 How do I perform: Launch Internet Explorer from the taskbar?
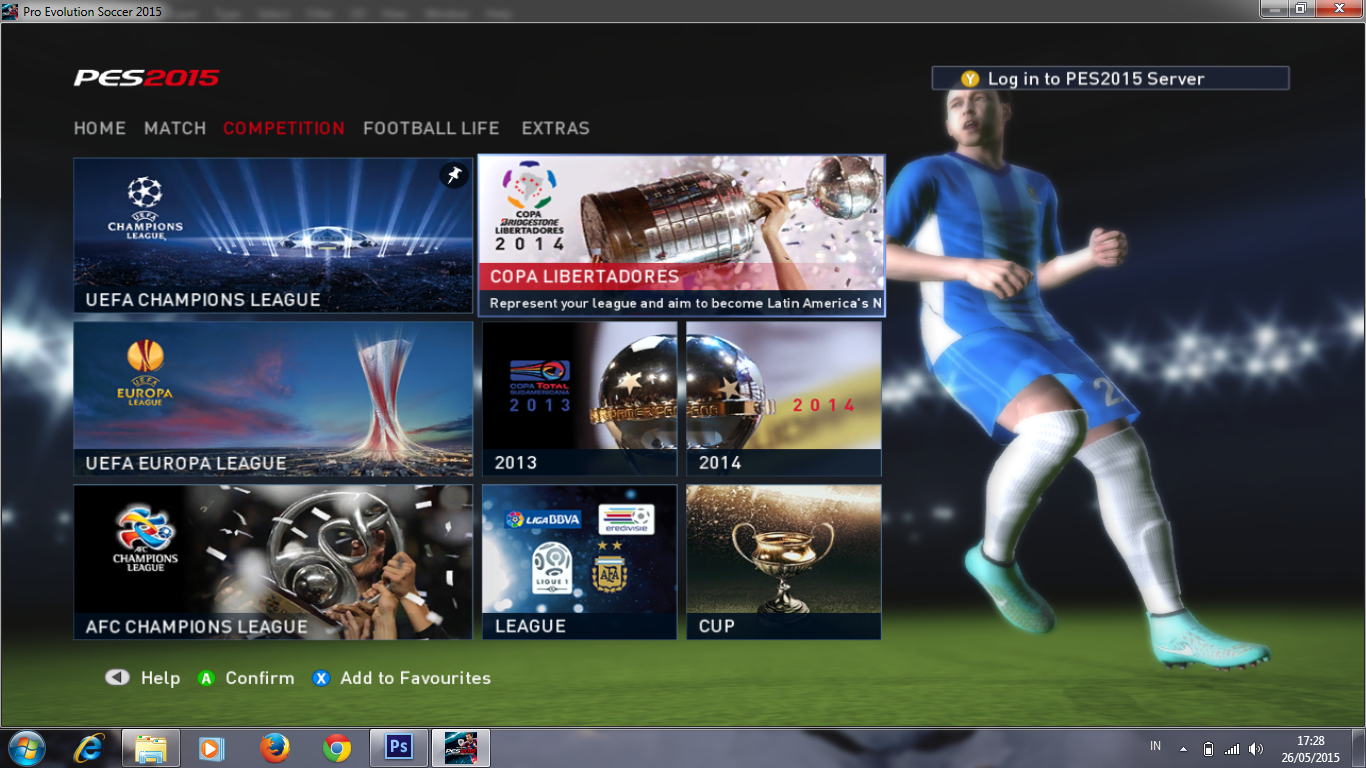pyautogui.click(x=89, y=748)
